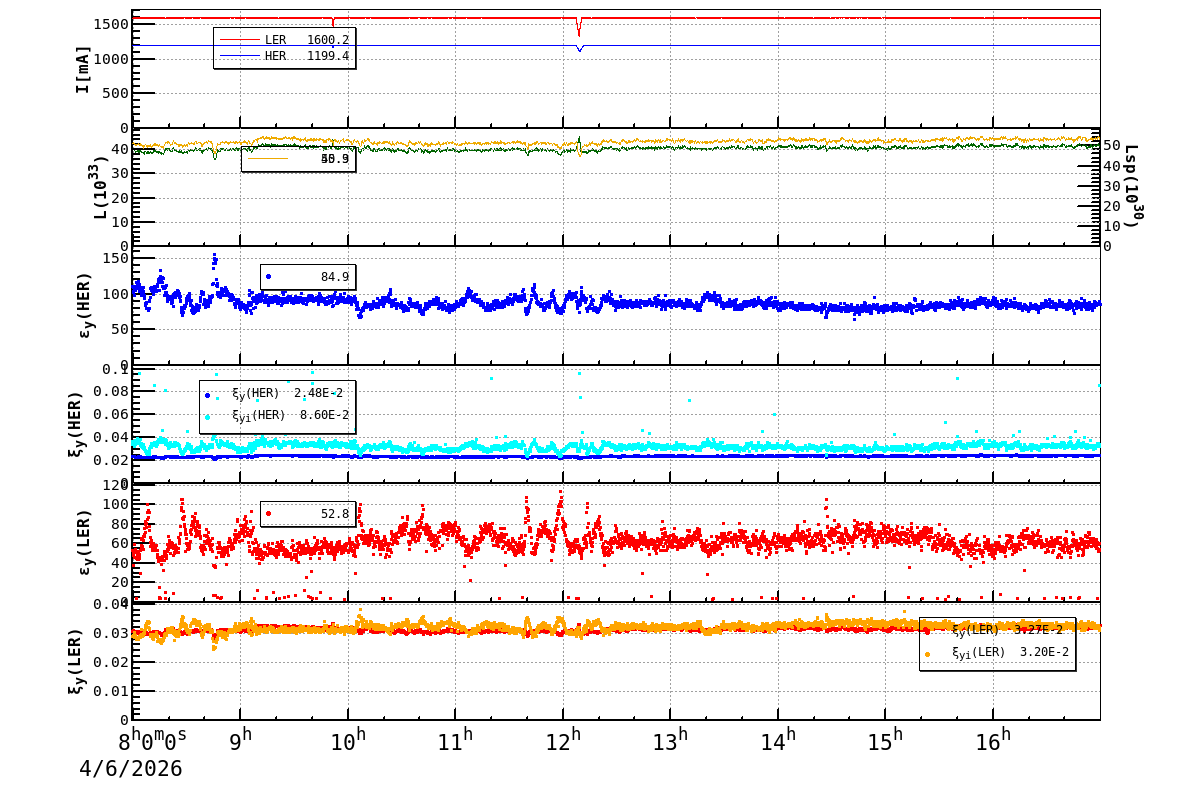Click the red dot marker beside 52.8

coord(268,514)
